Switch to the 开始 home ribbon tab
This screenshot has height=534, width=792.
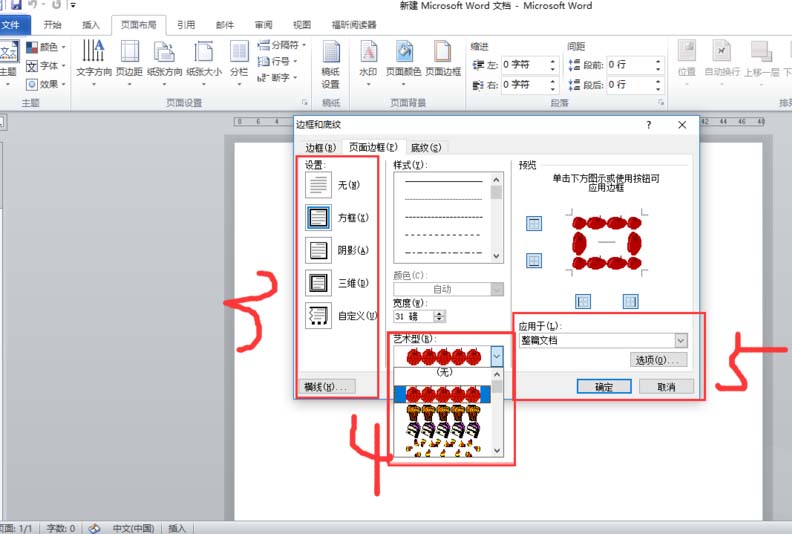52,25
